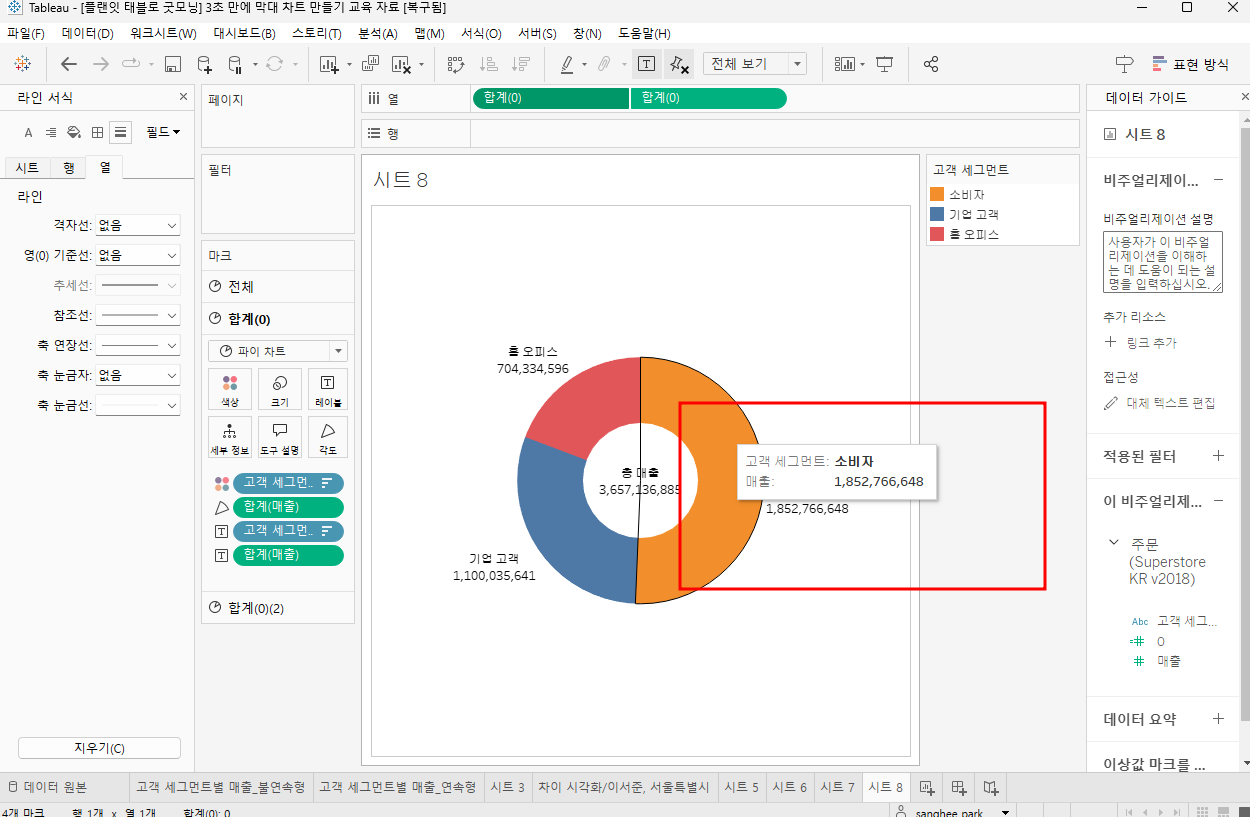Viewport: 1250px width, 817px height.
Task: Open the 영(0) 기준선 dropdown
Action: point(138,256)
